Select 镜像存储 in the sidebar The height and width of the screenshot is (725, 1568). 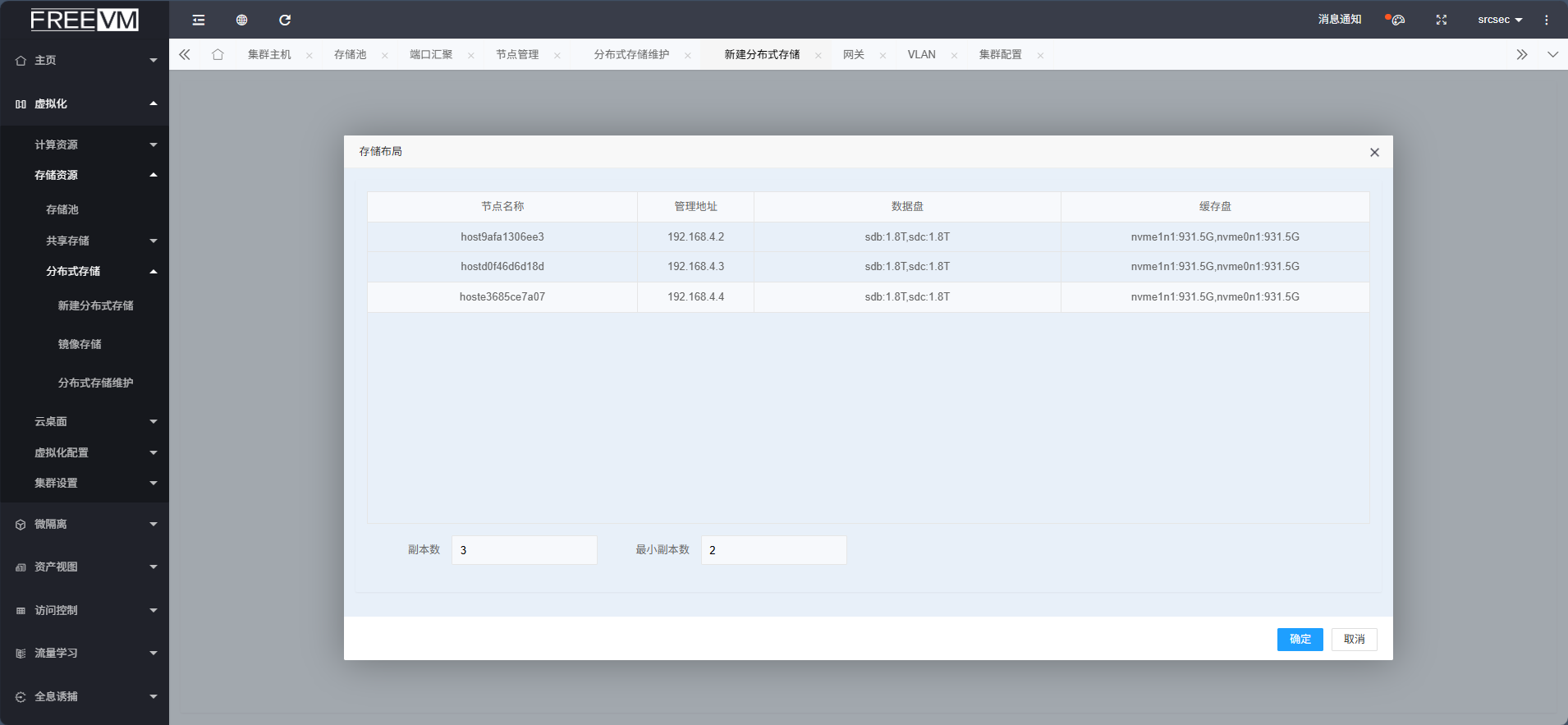point(80,344)
